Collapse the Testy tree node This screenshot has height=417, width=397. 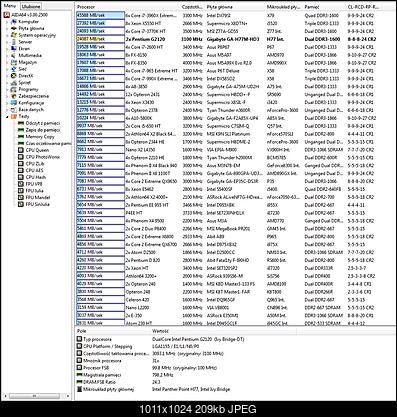tap(7, 117)
